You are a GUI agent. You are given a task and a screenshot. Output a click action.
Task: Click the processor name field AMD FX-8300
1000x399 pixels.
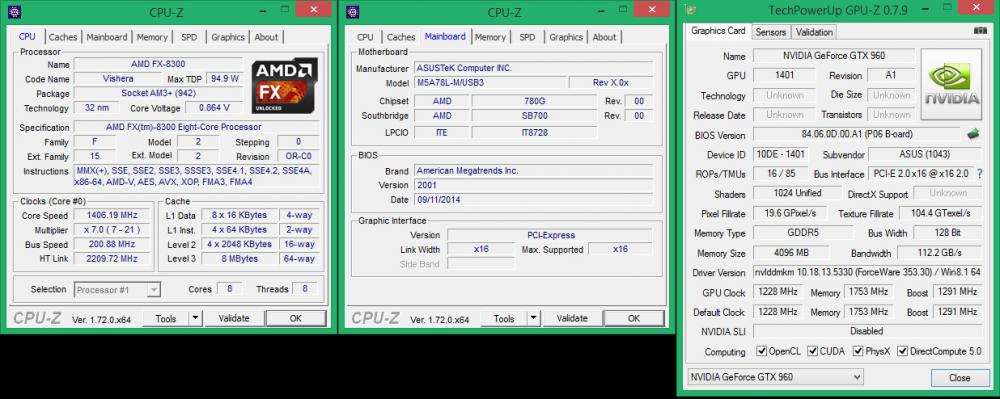[158, 64]
